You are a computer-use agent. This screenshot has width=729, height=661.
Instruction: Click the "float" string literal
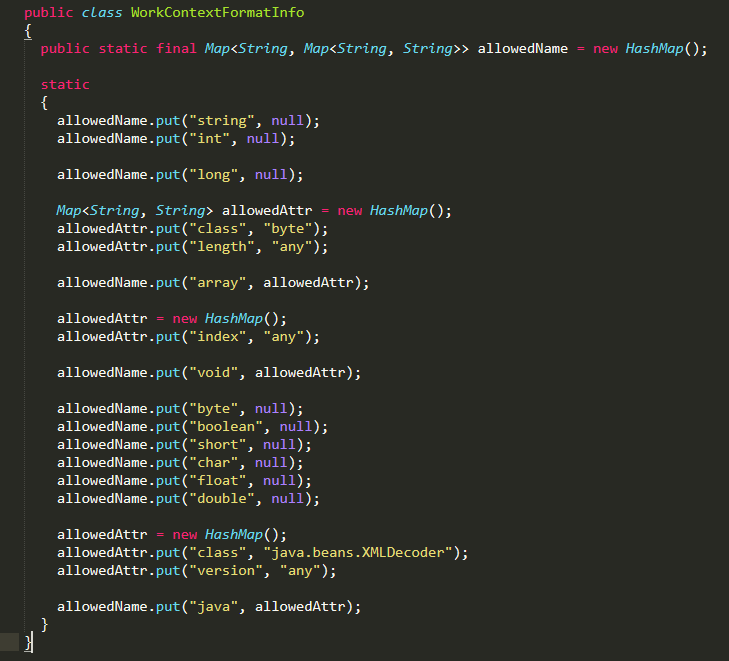point(218,480)
